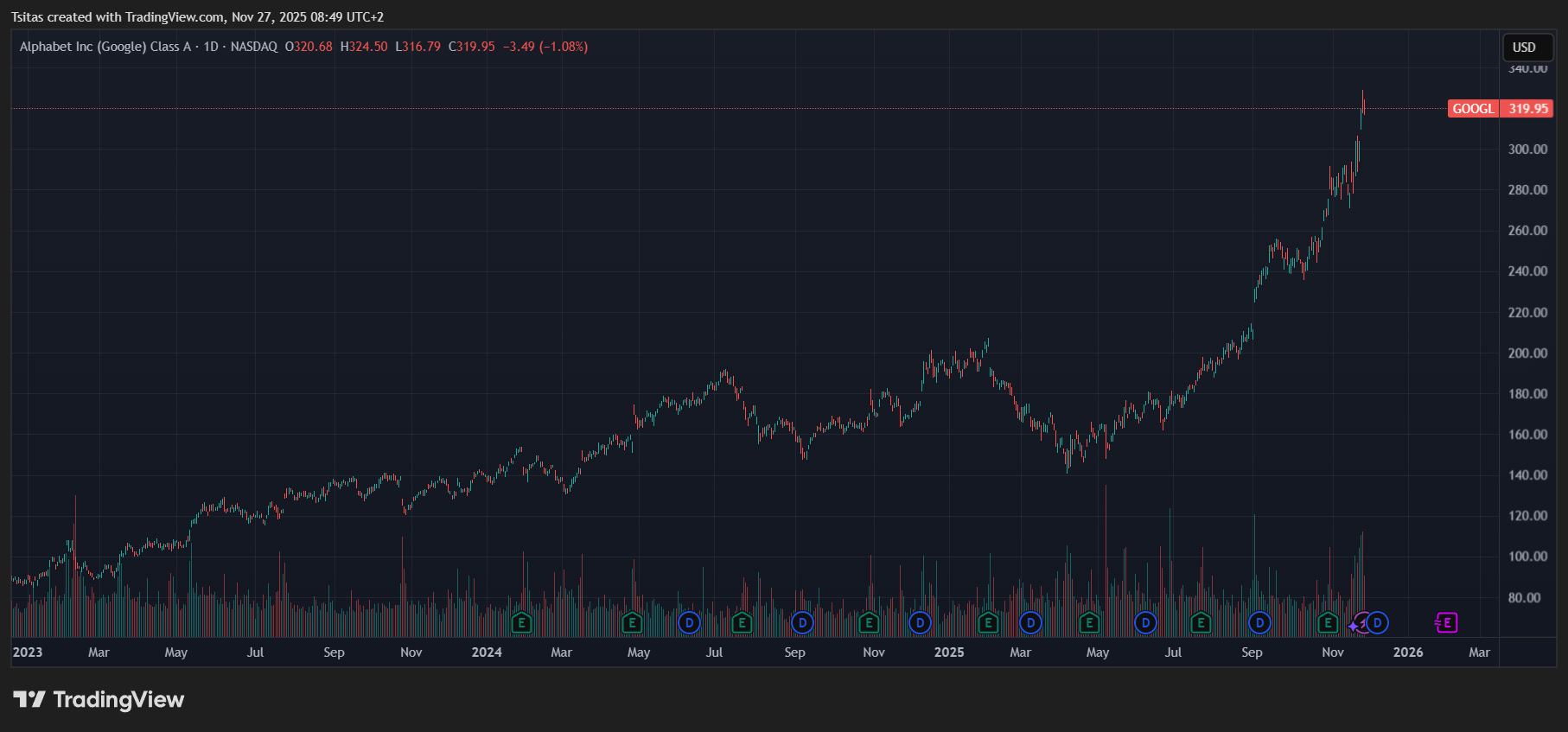
Task: Click the 2025 label on time axis
Action: [948, 652]
